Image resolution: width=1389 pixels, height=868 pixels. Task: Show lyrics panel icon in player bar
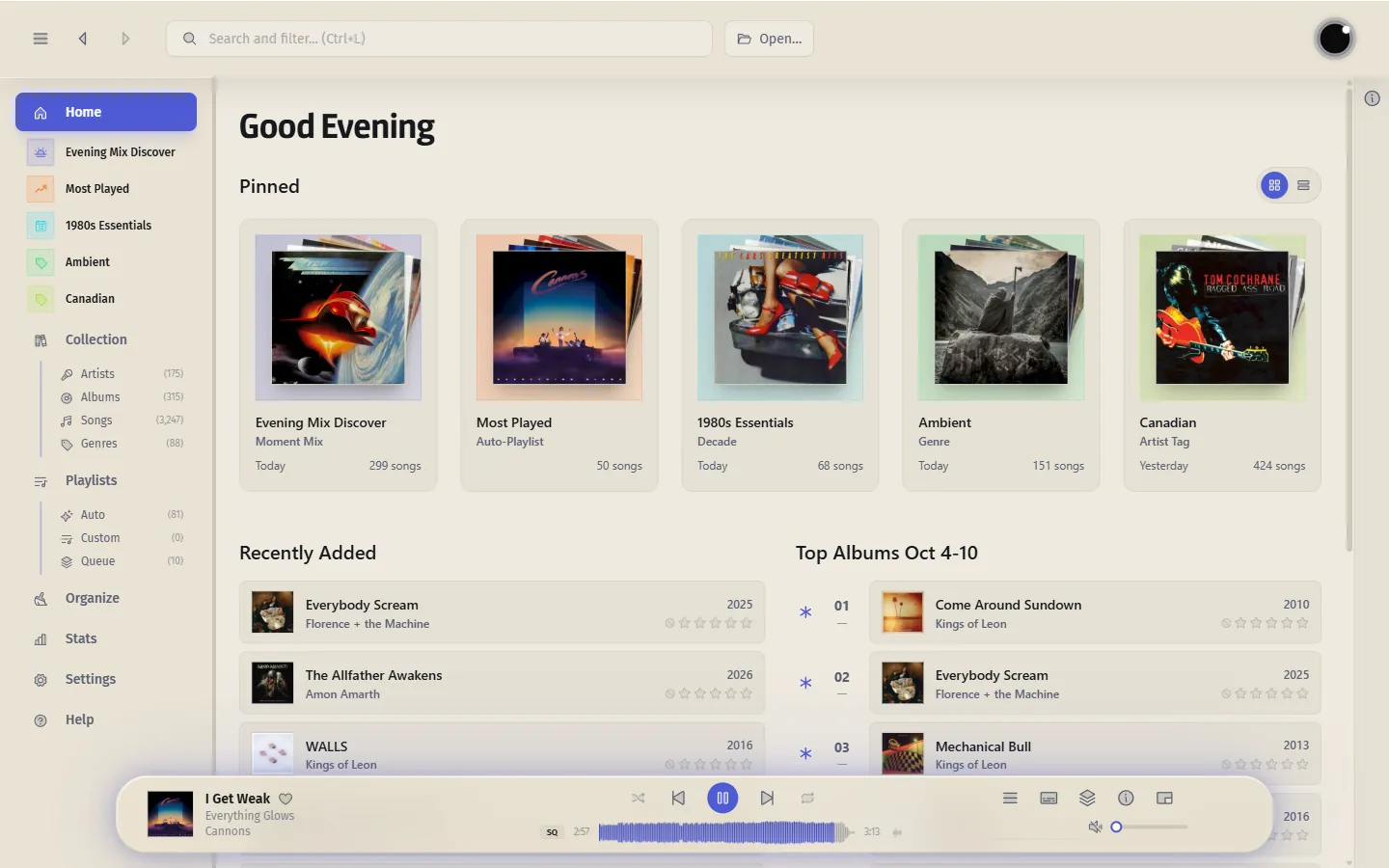click(x=1049, y=798)
